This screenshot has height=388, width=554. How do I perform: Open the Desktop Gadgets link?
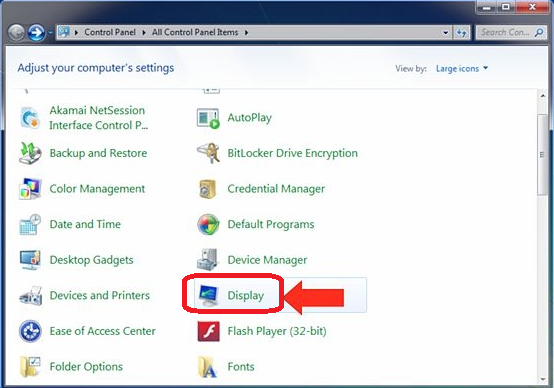coord(92,260)
